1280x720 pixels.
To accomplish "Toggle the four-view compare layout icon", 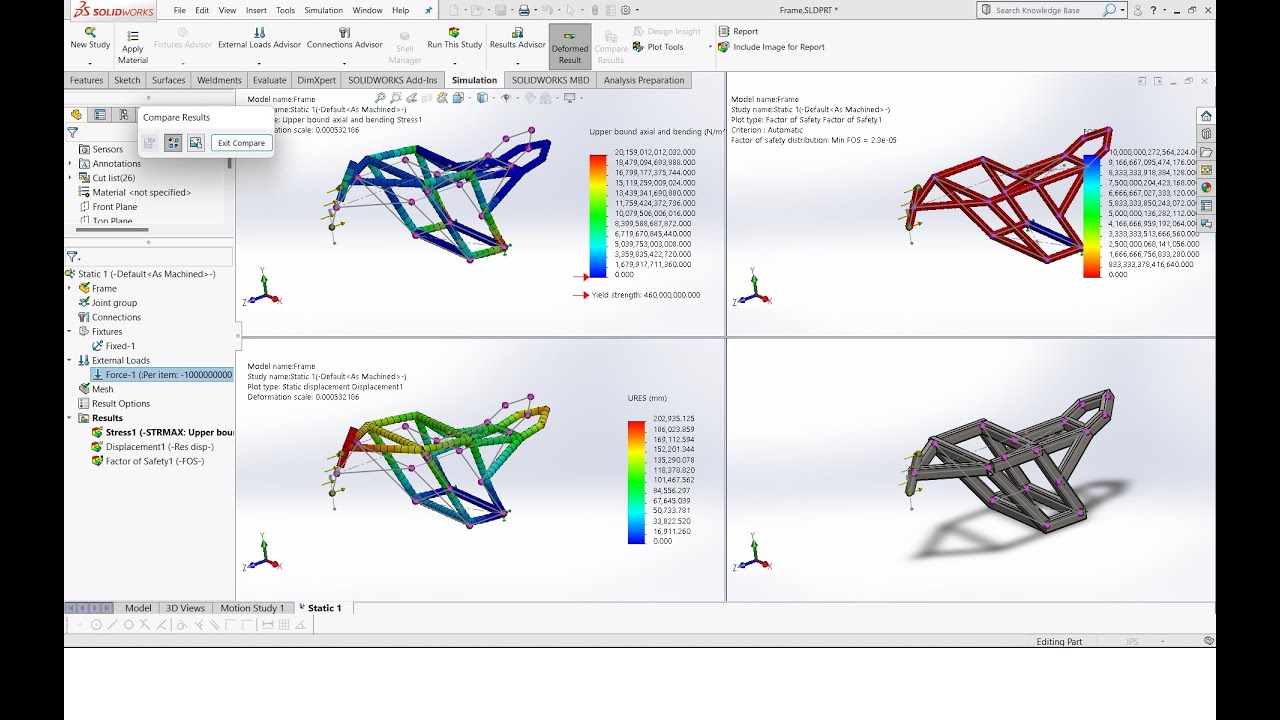I will [x=173, y=143].
